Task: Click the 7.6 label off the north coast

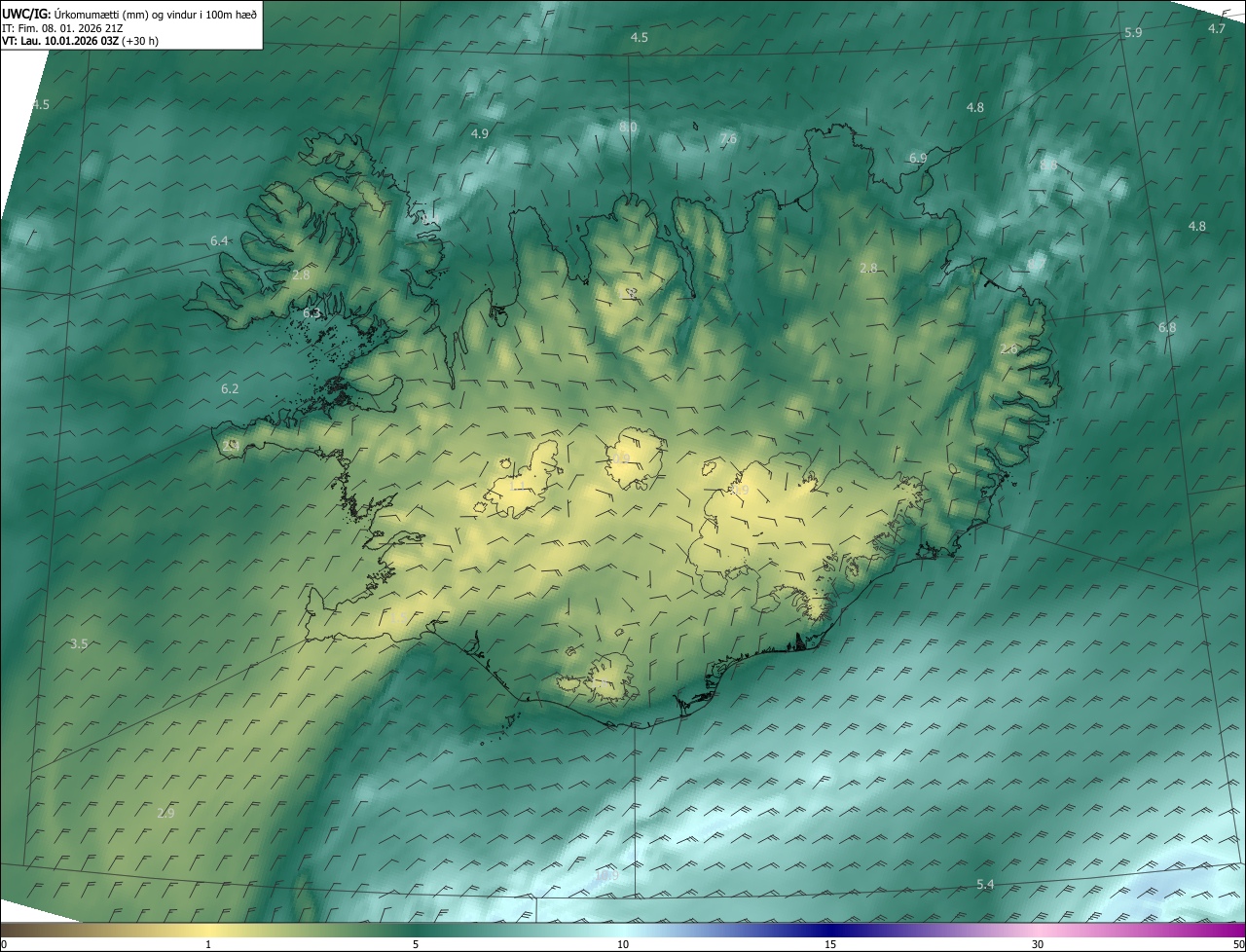Action: [x=728, y=139]
